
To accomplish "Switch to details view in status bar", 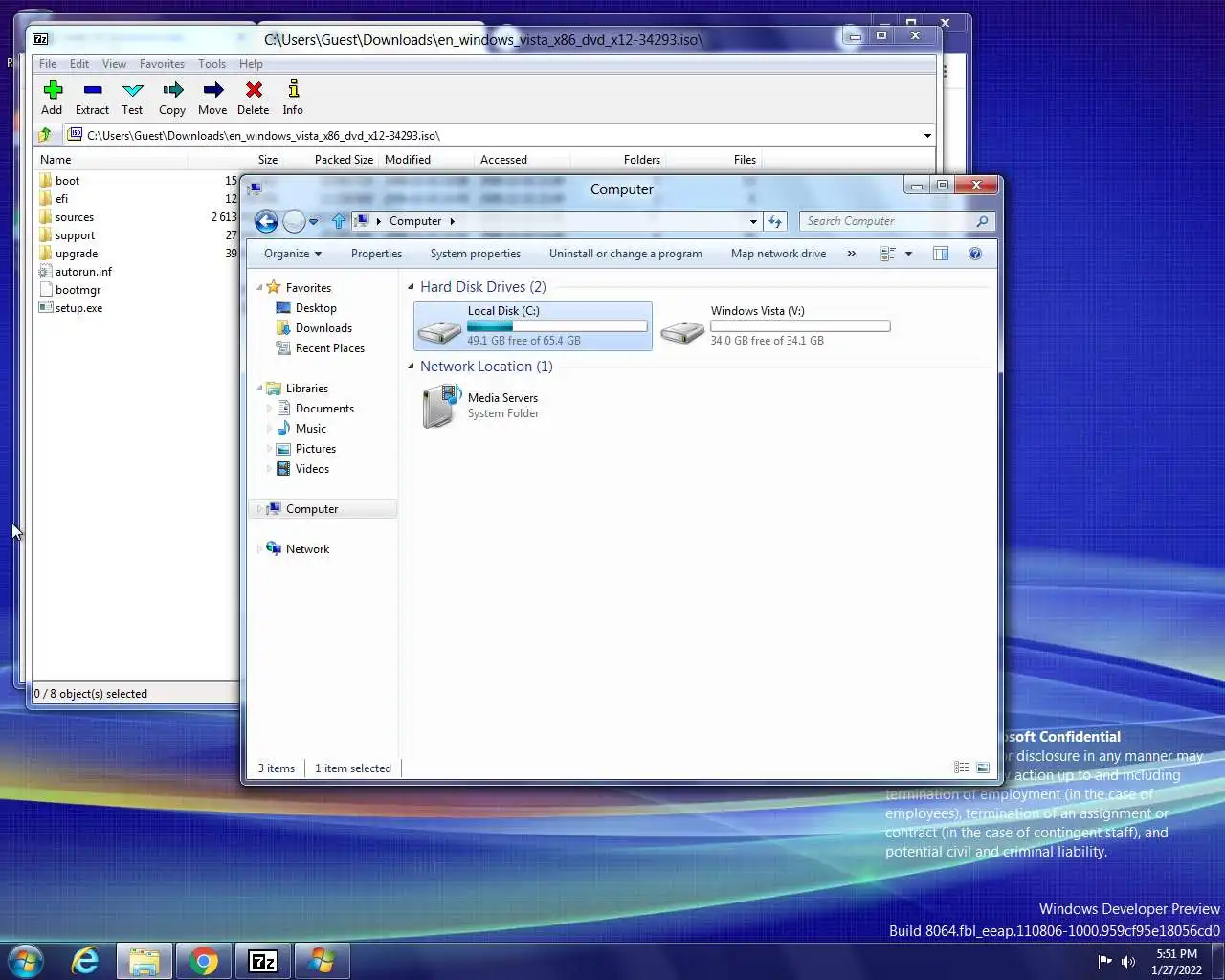I will 961,768.
